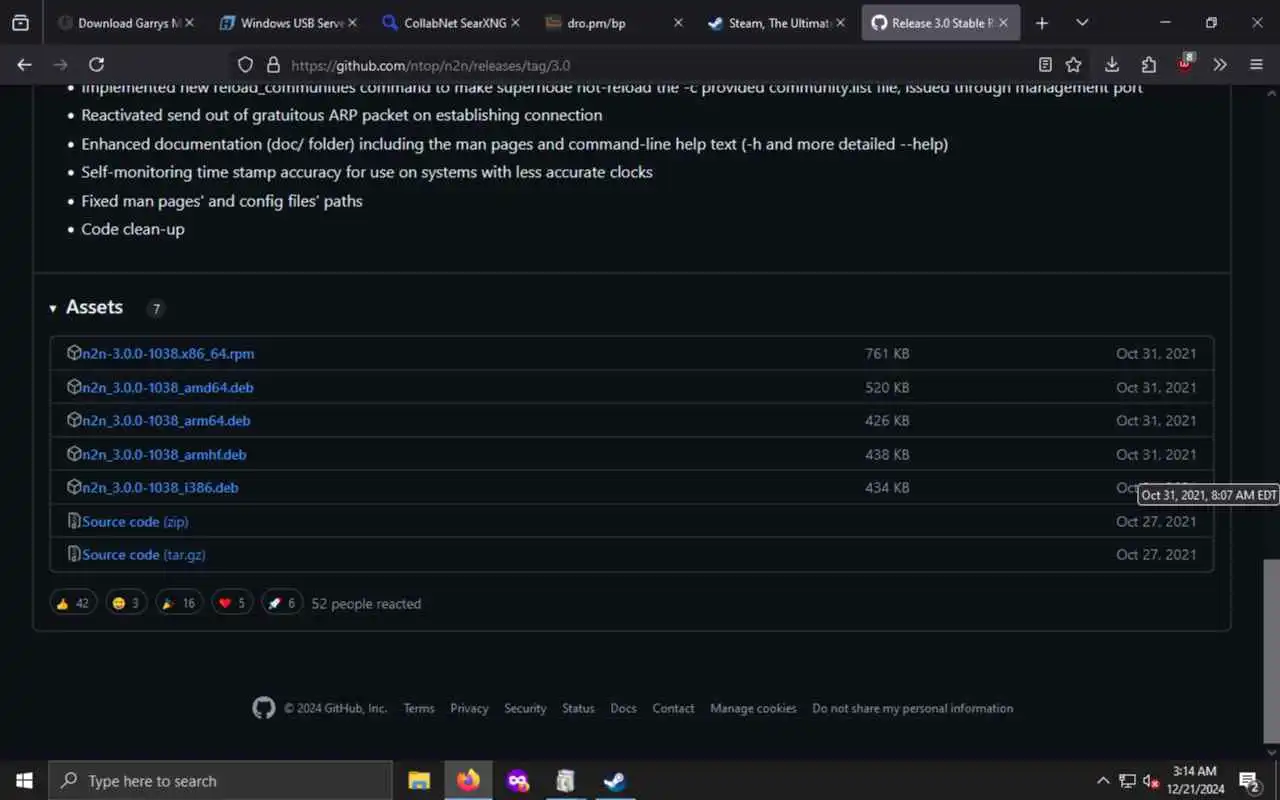Click the page vertical scrollbar thumb
The width and height of the screenshot is (1280, 800).
click(x=1271, y=650)
